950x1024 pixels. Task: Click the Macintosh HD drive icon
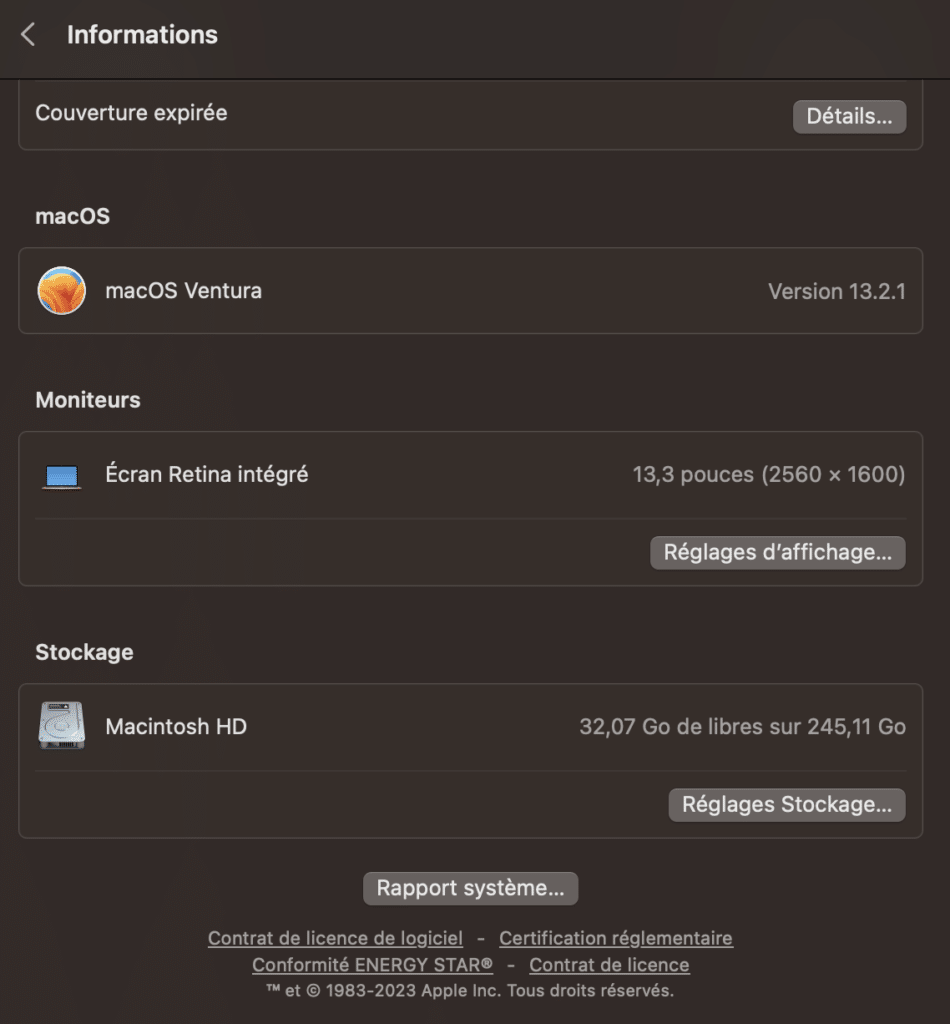point(61,726)
